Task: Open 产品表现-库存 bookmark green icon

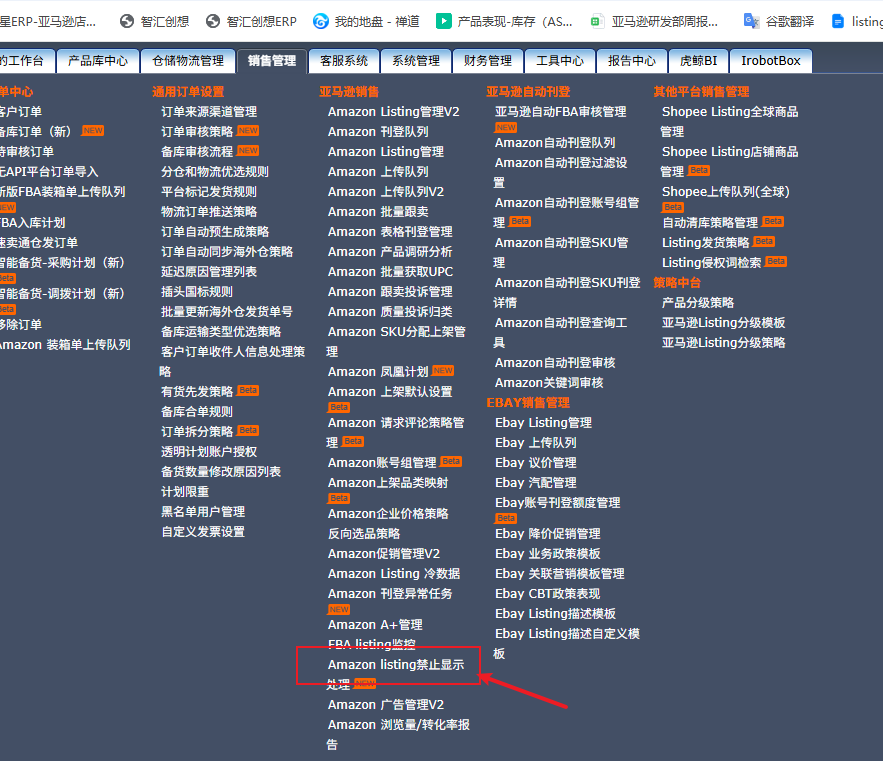Action: (x=444, y=21)
